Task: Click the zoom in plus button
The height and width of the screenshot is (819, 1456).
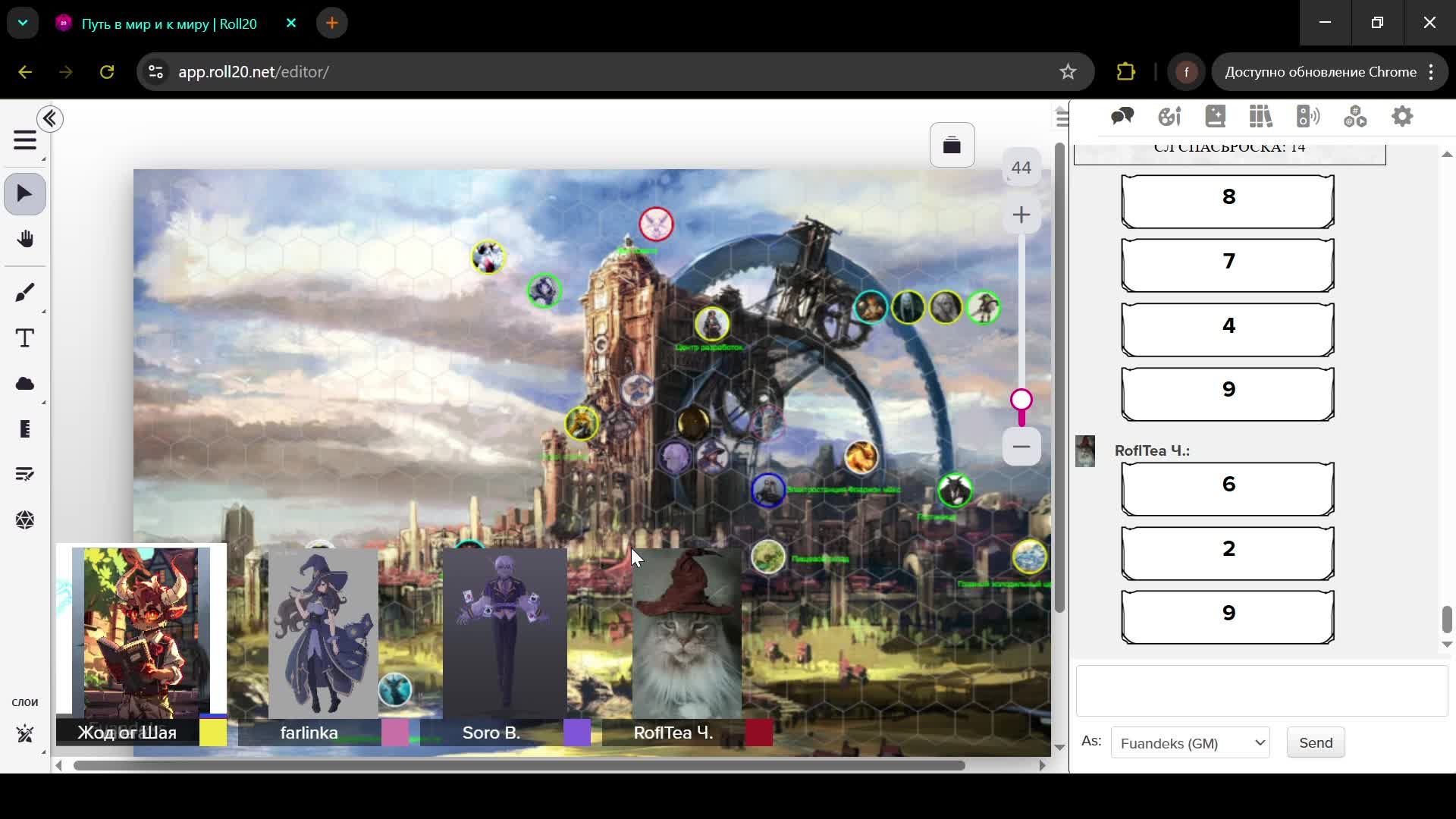Action: tap(1021, 215)
